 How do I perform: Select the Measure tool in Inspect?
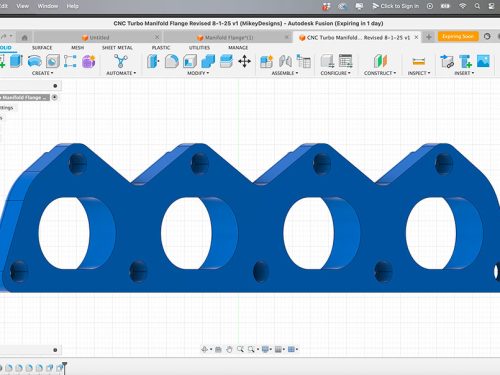419,61
